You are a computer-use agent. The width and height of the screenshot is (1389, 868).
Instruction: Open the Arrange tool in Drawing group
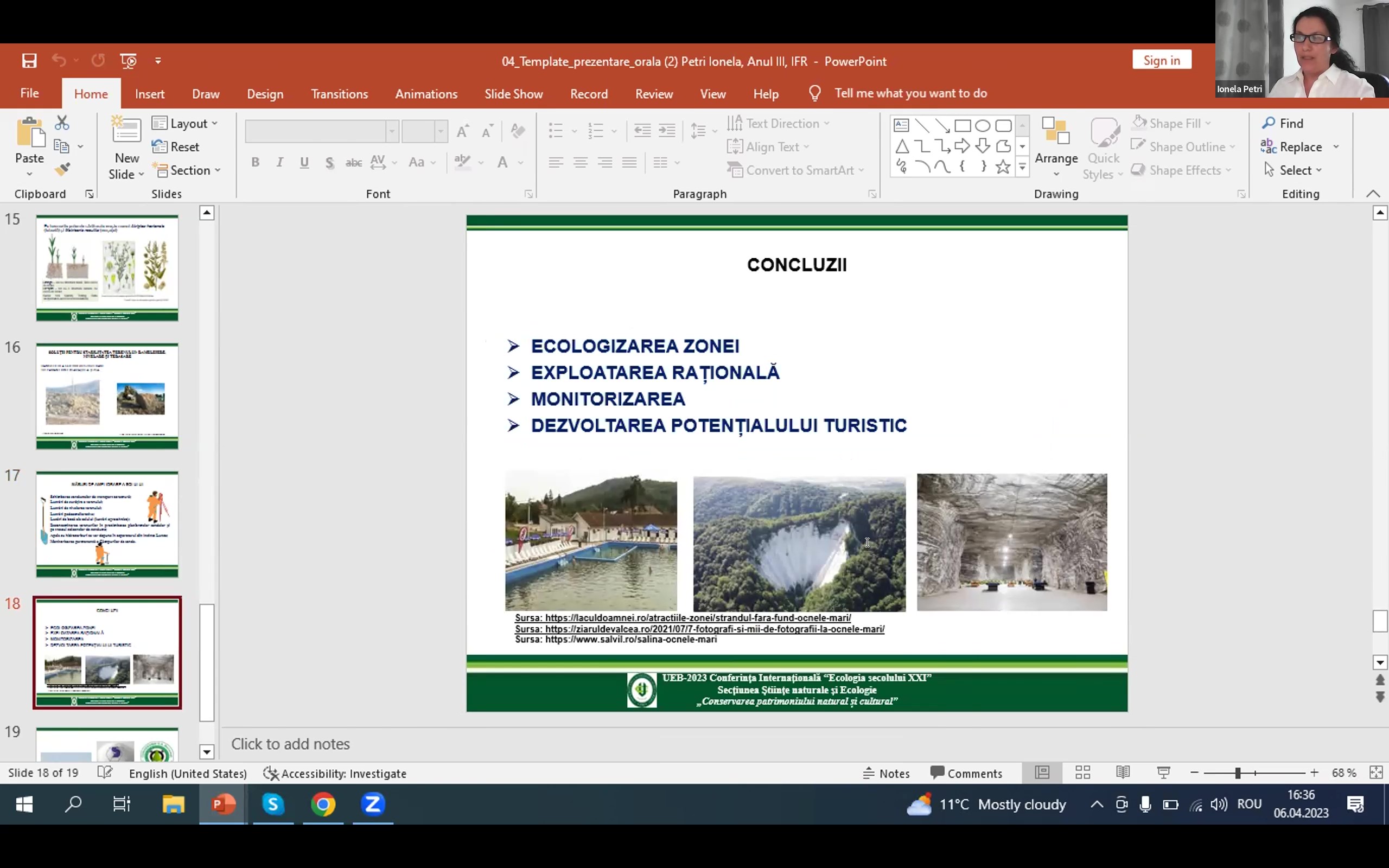pyautogui.click(x=1055, y=147)
